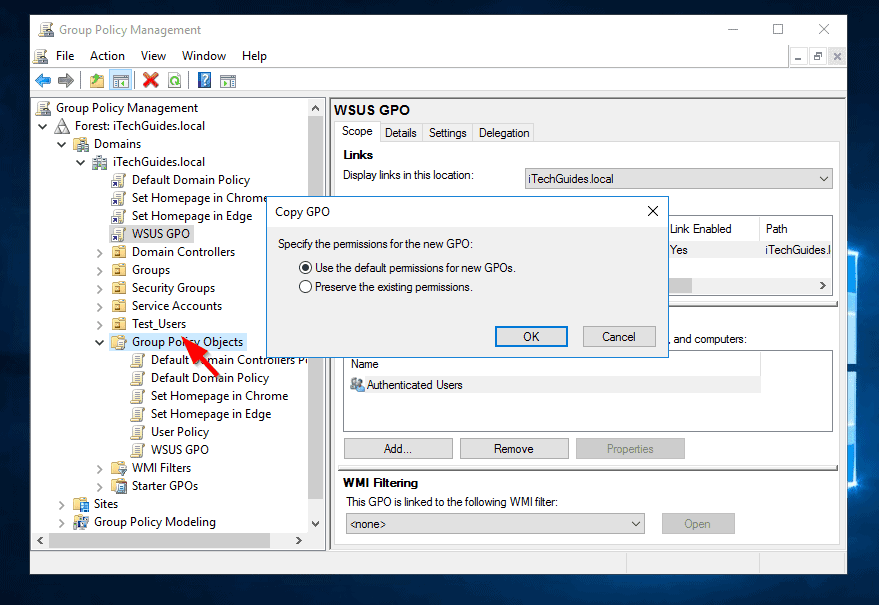Toggle the Show/Hide Action Pane icon
This screenshot has width=879, height=605.
228,81
